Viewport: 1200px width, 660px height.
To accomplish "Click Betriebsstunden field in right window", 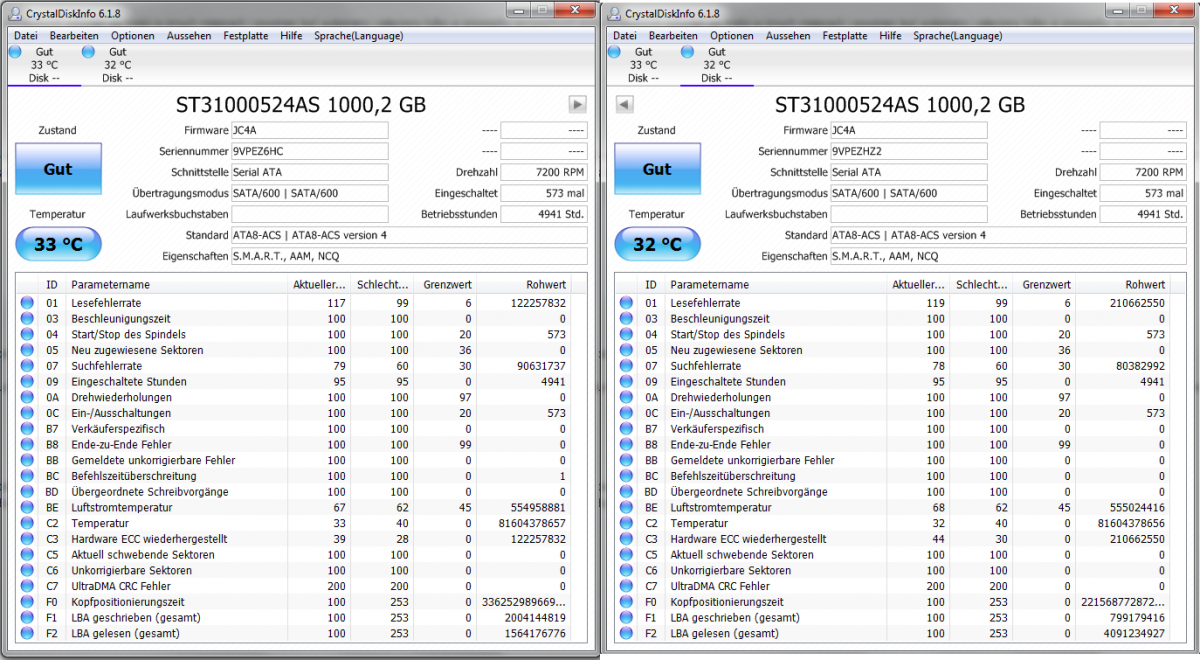I will 1143,214.
